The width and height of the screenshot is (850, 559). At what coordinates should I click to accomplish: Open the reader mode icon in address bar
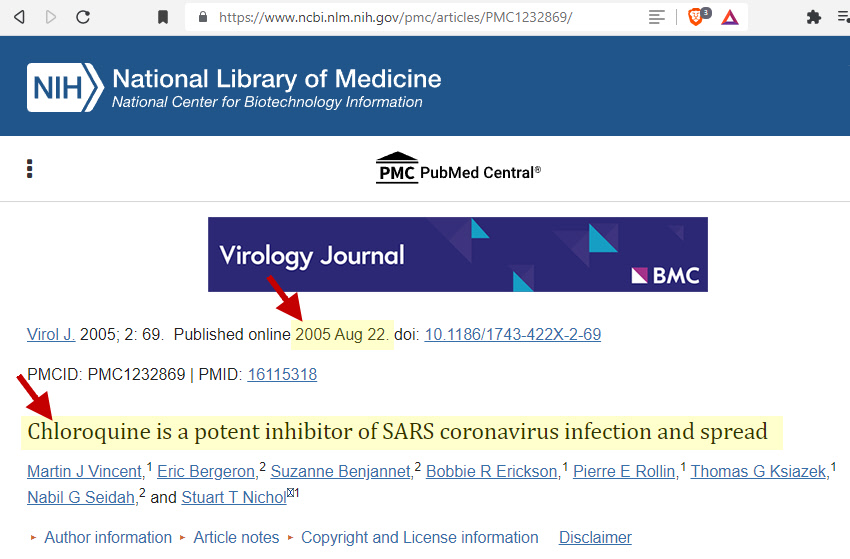656,17
